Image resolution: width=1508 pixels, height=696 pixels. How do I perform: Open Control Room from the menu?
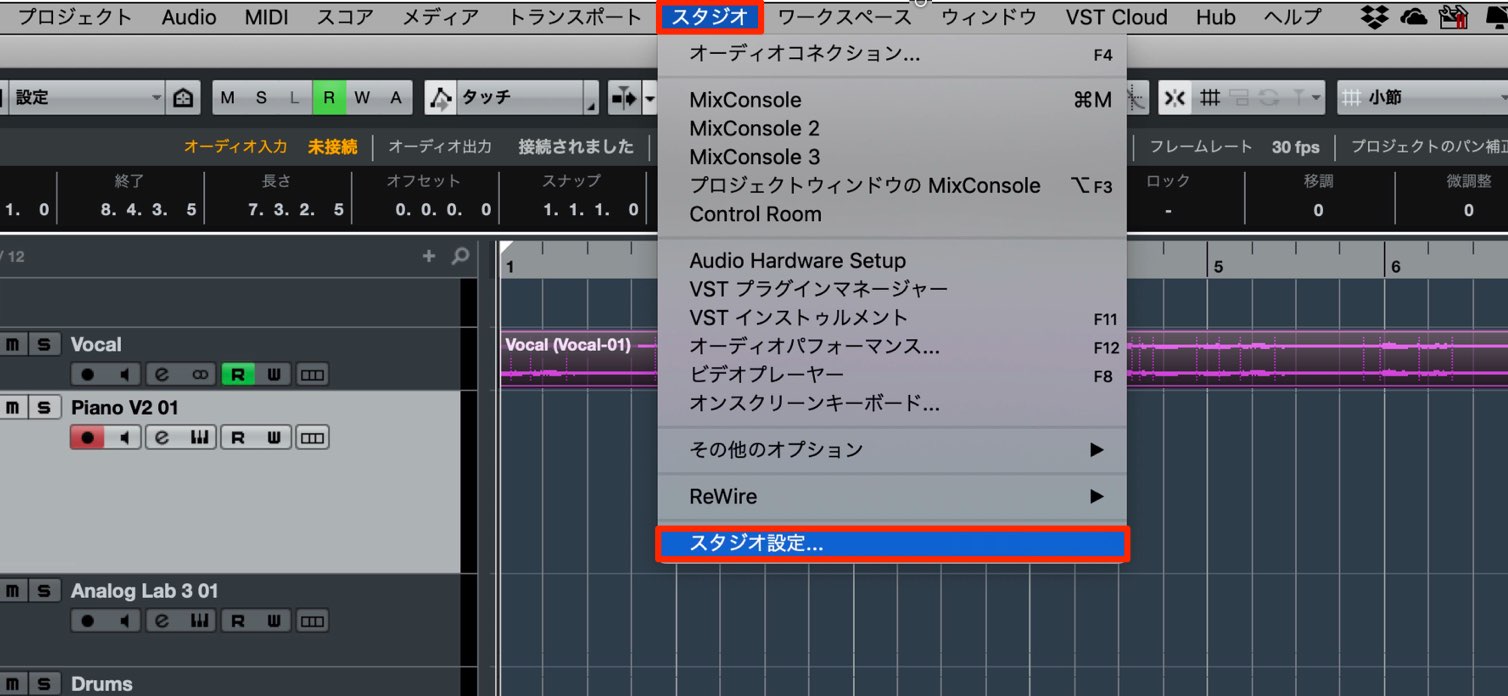pyautogui.click(x=892, y=214)
